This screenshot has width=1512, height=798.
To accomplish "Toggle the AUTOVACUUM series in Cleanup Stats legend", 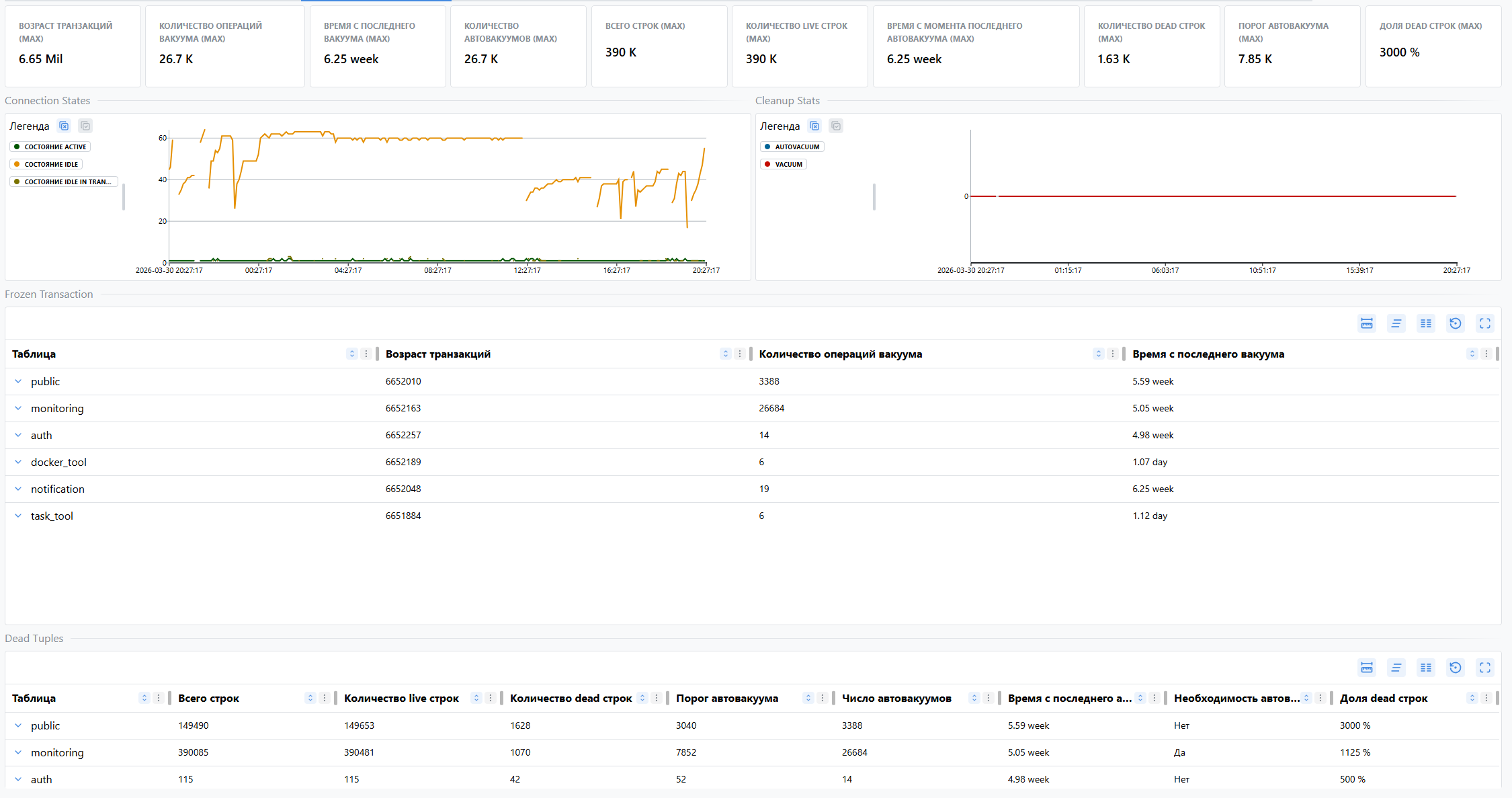I will tap(794, 147).
